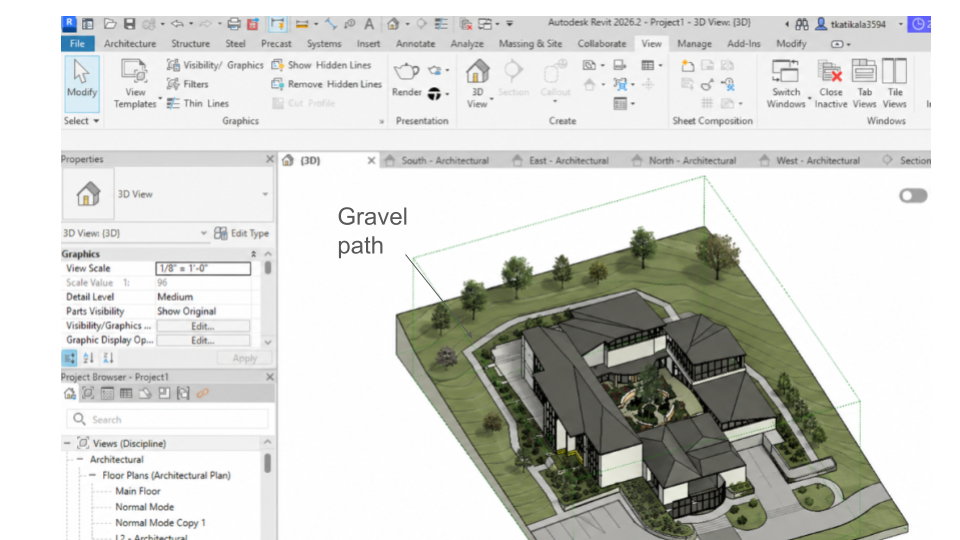Click Edit button for Visibility/Graphics property
Viewport: 960px width, 540px height.
(203, 326)
